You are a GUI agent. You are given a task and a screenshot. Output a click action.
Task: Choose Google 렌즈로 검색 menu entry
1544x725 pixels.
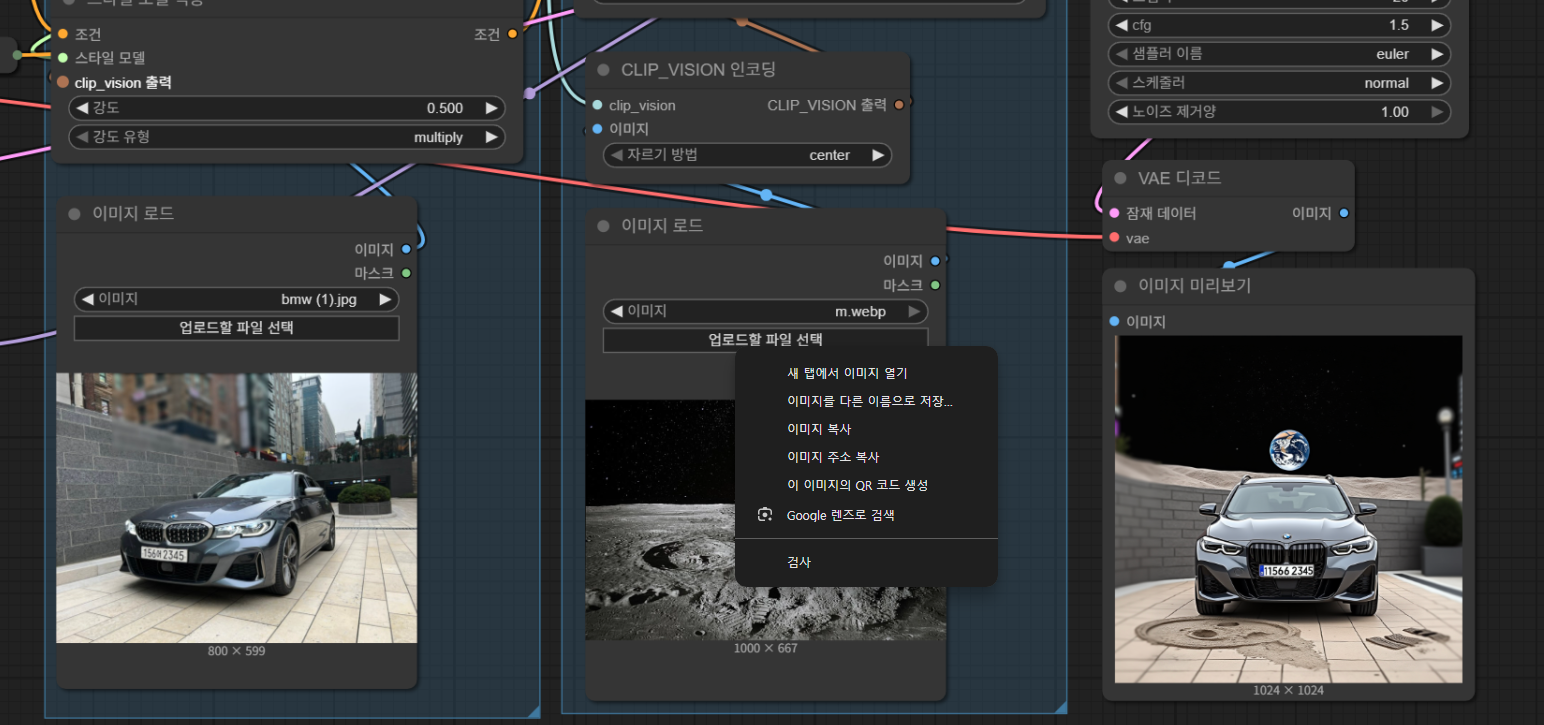pos(866,515)
